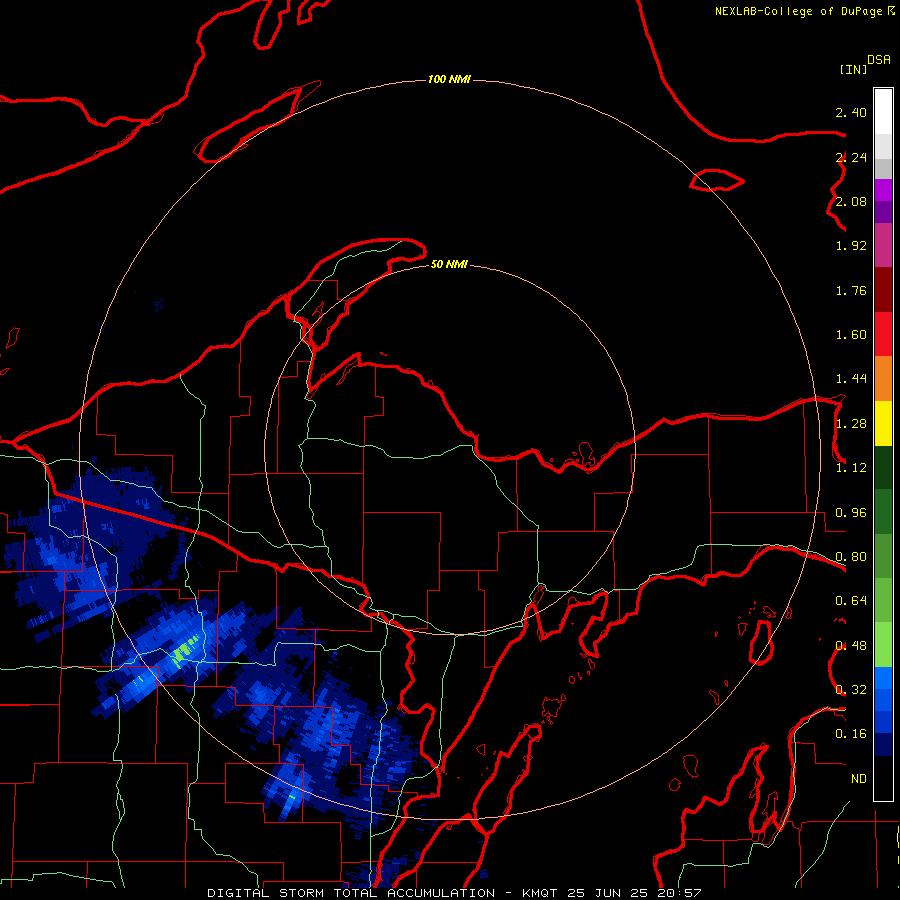Select the yellow legend color block

pos(883,424)
